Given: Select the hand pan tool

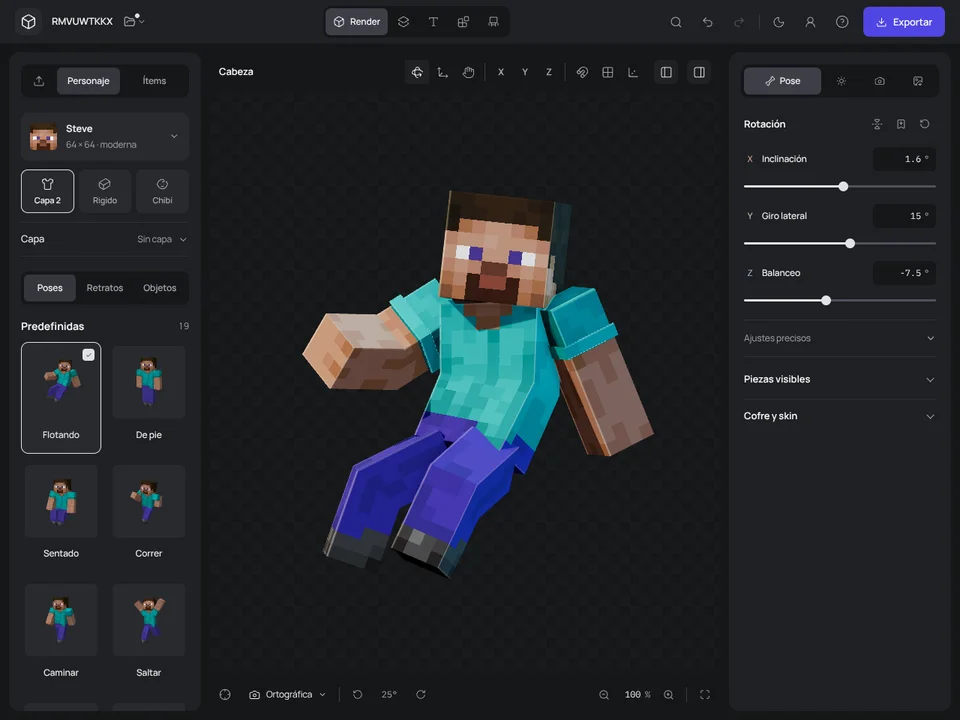Looking at the screenshot, I should pos(468,72).
